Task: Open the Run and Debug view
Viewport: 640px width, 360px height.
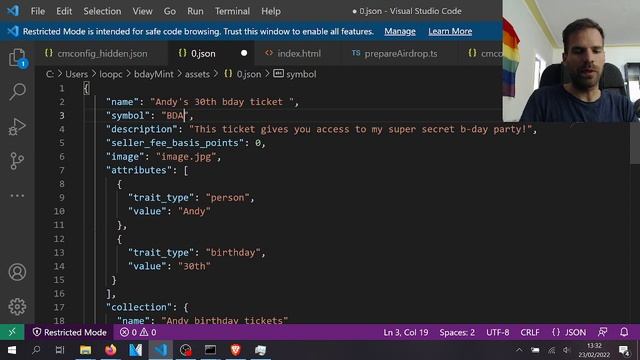Action: pyautogui.click(x=17, y=127)
